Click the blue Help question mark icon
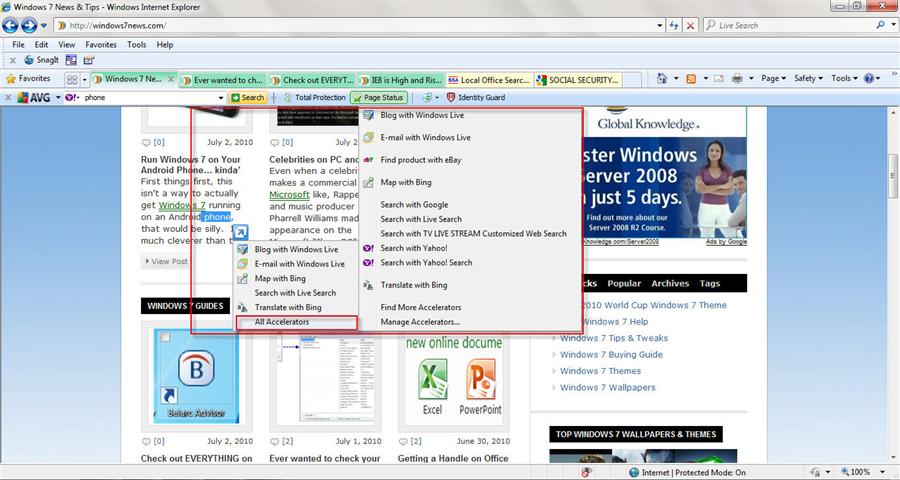This screenshot has width=900, height=480. [868, 79]
